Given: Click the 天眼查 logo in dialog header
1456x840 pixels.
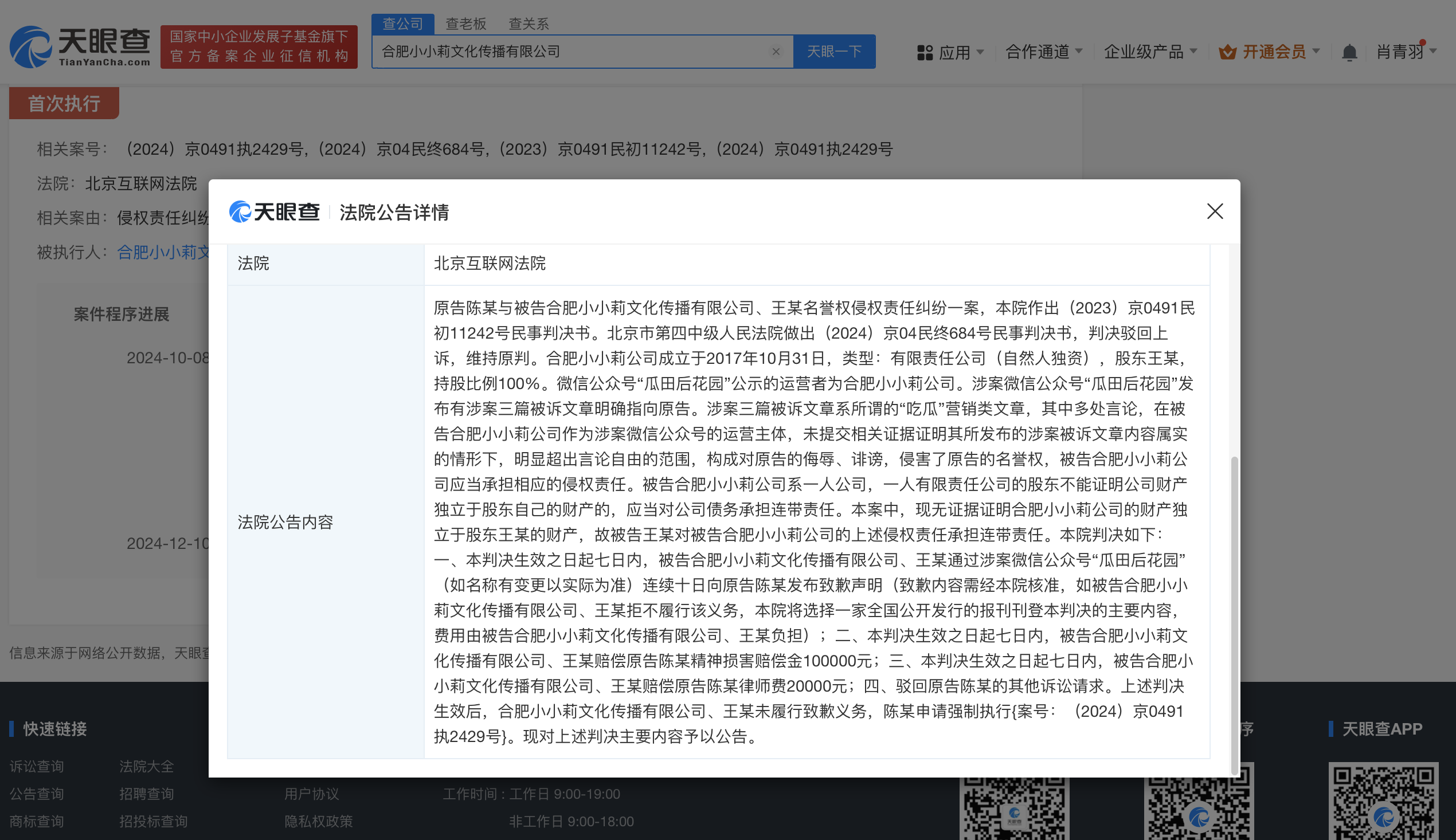Looking at the screenshot, I should (274, 212).
